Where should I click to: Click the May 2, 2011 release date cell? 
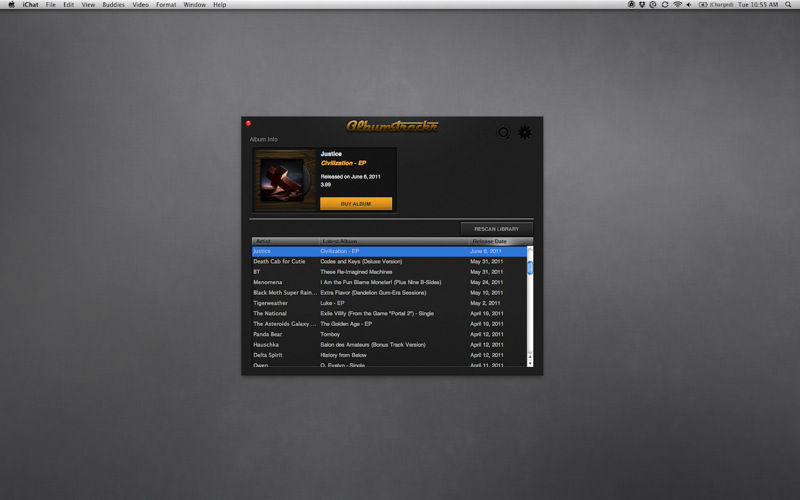(x=485, y=303)
